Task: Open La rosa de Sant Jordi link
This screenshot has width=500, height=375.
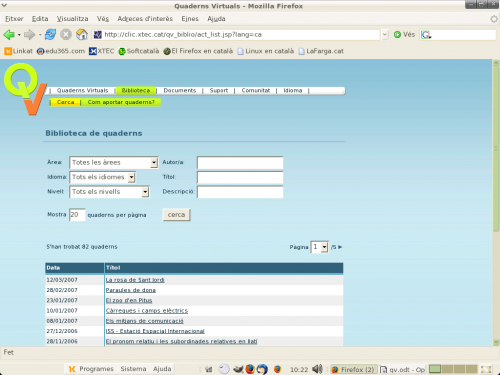Action: point(135,280)
